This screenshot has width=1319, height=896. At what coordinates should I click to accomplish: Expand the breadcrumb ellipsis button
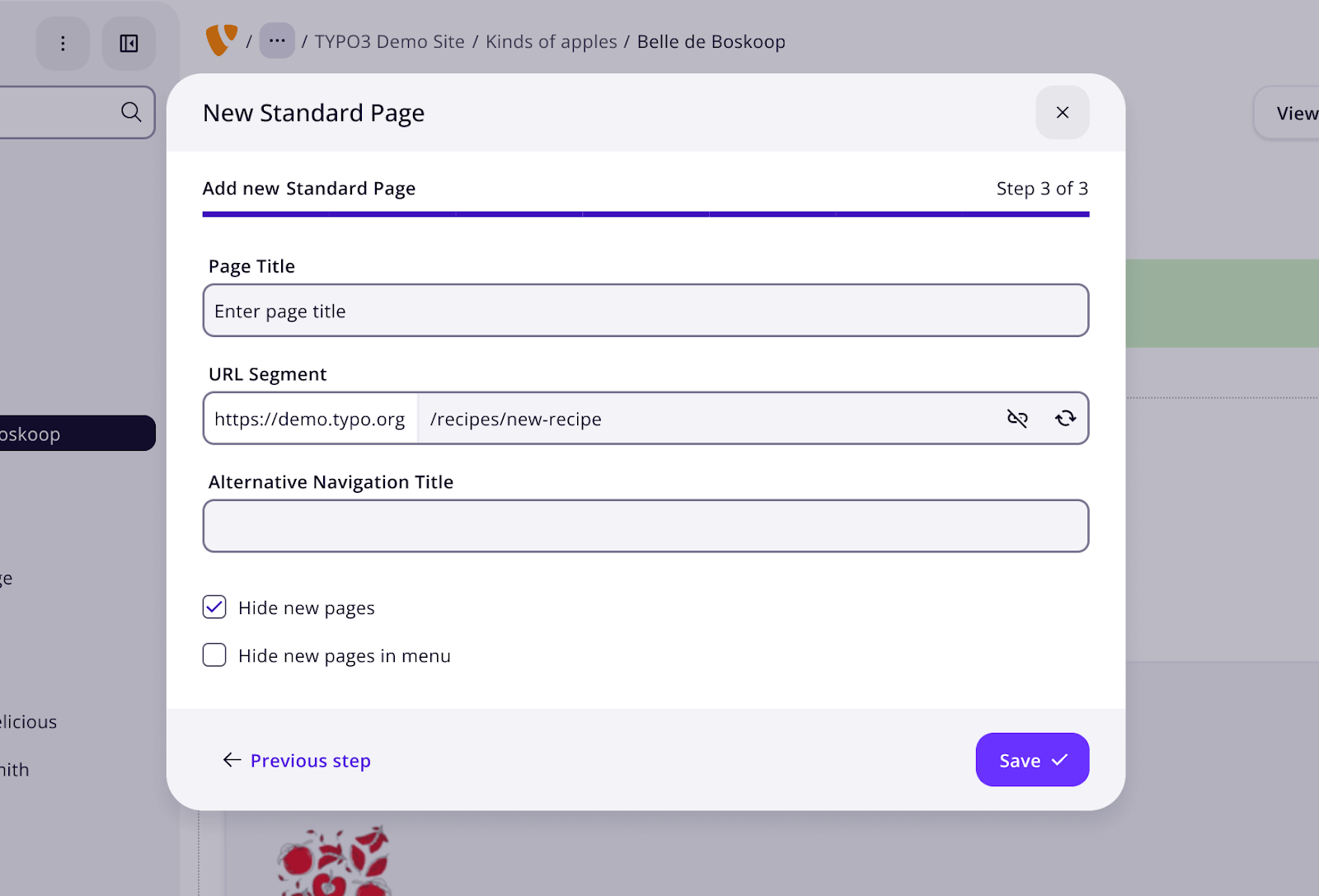click(x=277, y=41)
